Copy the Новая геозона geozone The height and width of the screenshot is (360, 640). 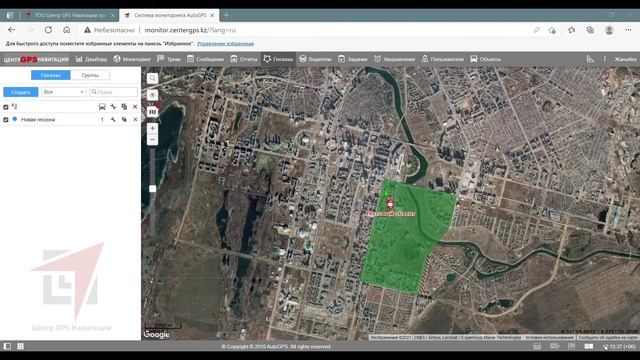pyautogui.click(x=124, y=120)
